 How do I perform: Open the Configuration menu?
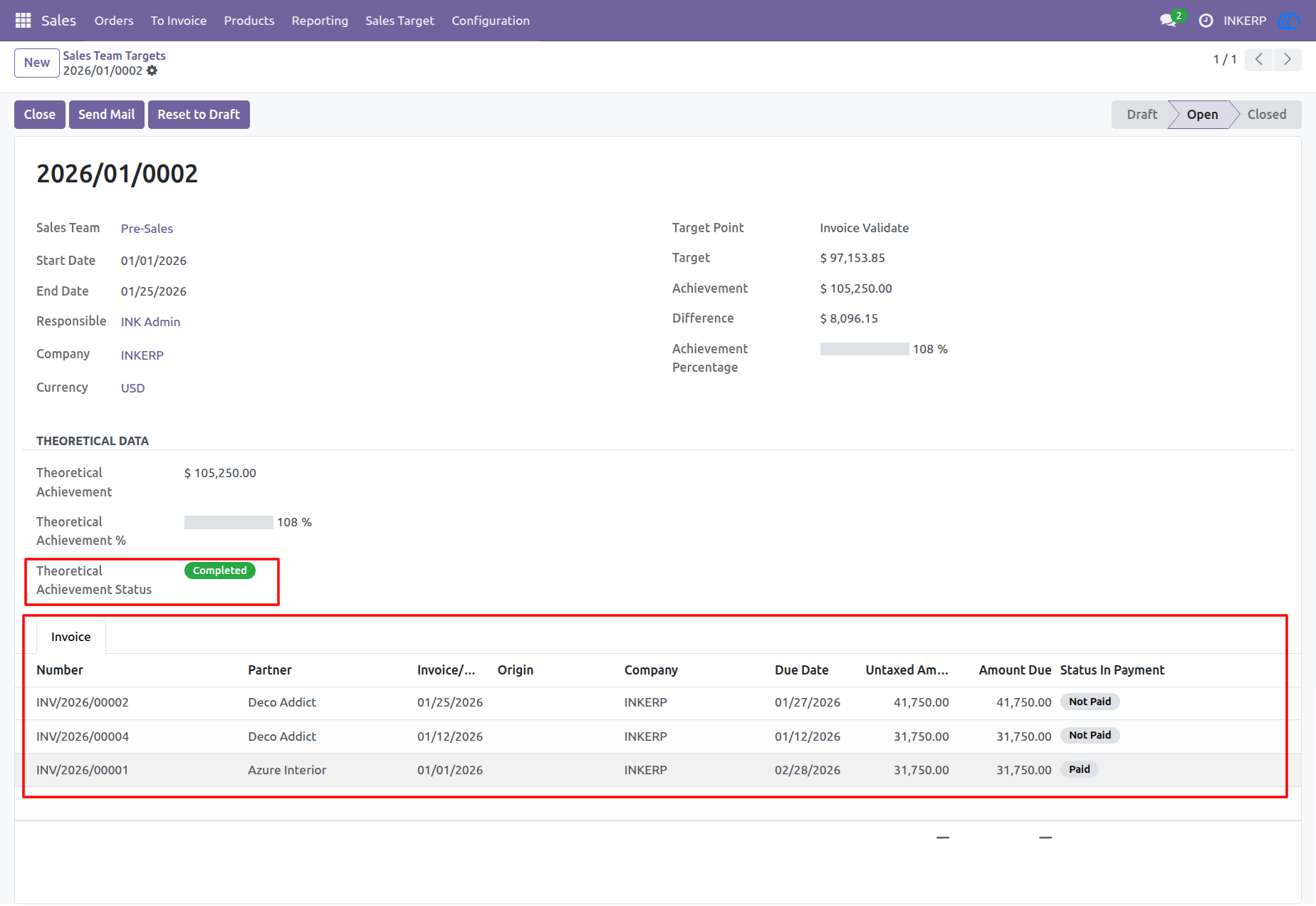coord(491,21)
